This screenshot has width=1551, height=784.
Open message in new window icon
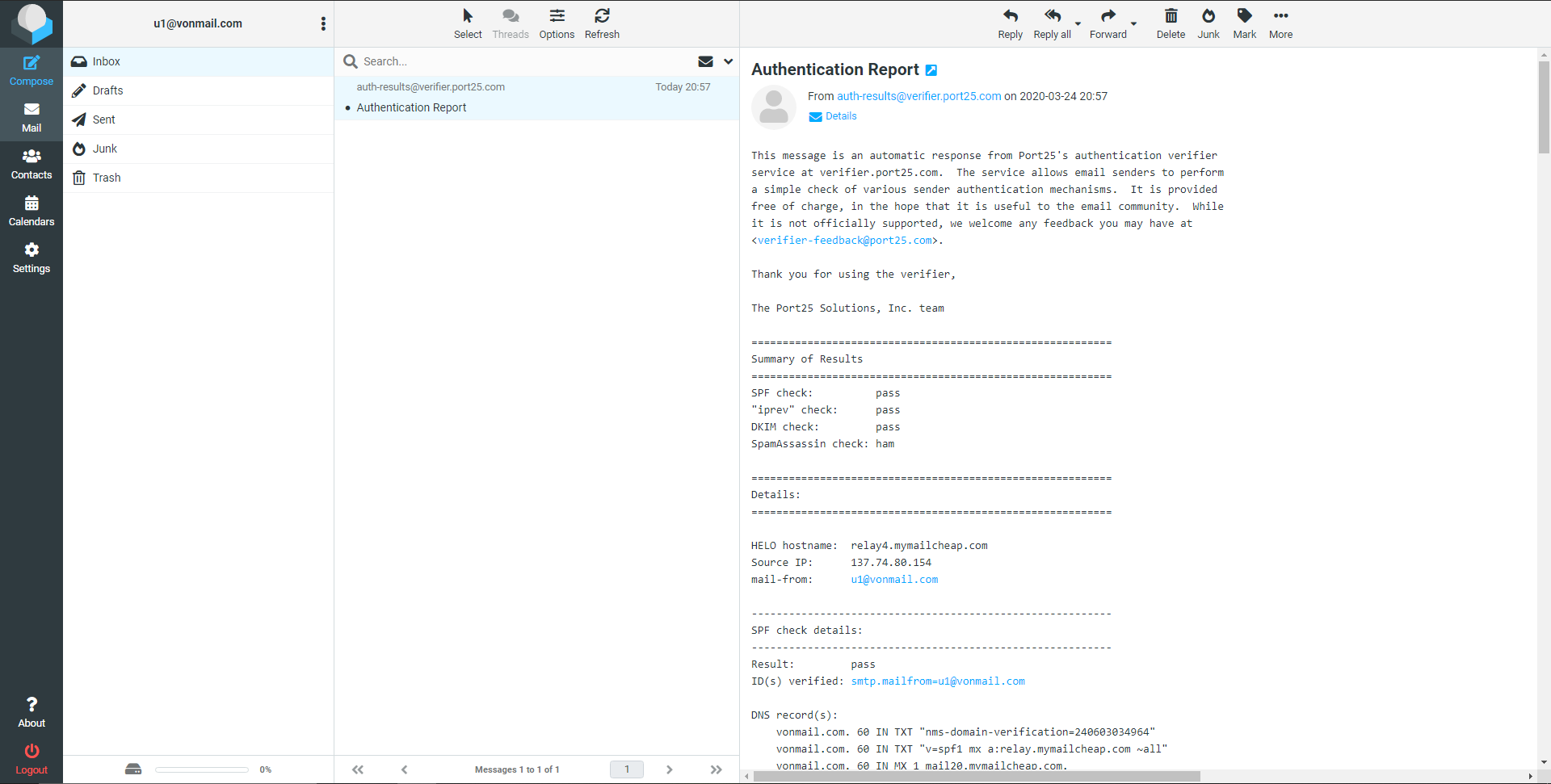(931, 70)
